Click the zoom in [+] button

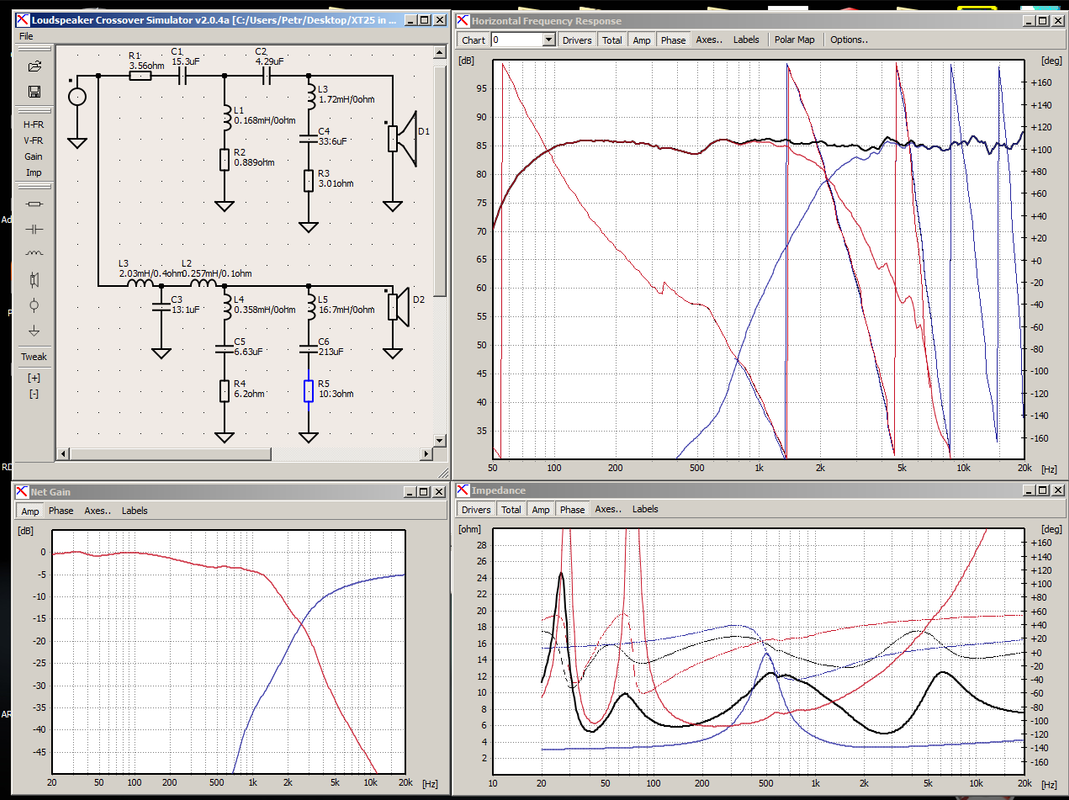click(x=33, y=378)
